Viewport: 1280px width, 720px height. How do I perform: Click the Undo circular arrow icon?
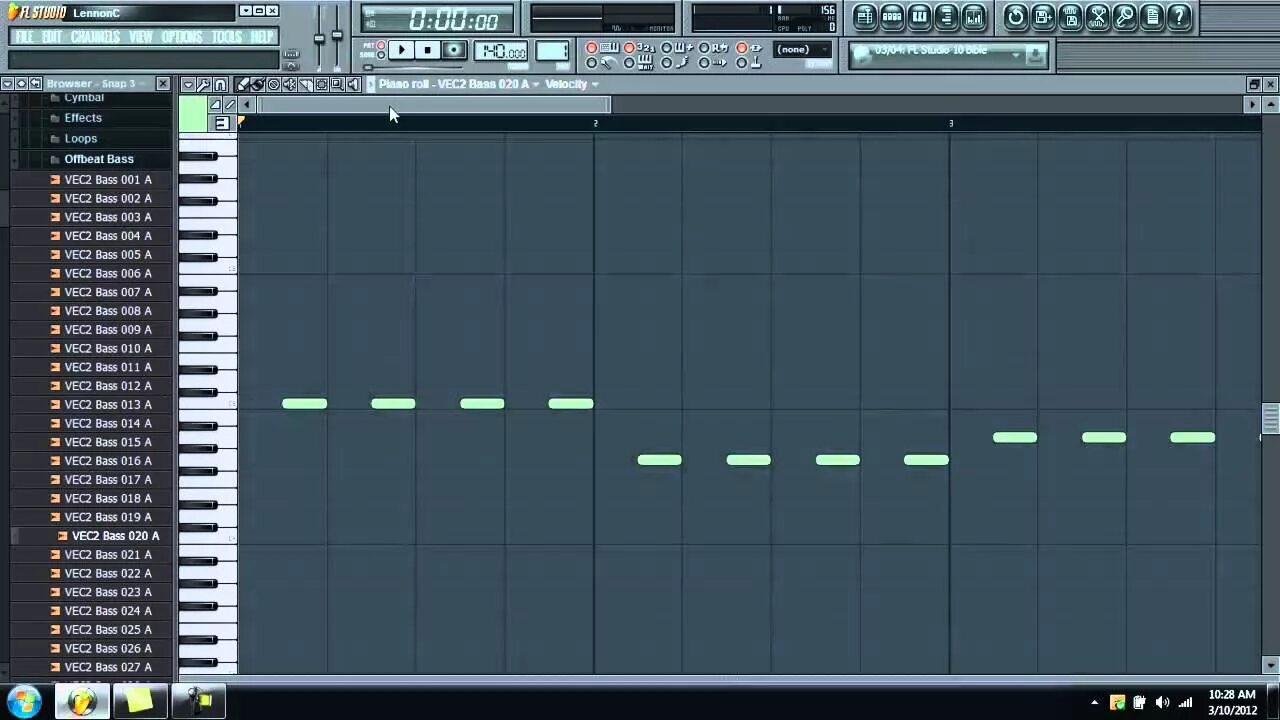(x=1016, y=16)
